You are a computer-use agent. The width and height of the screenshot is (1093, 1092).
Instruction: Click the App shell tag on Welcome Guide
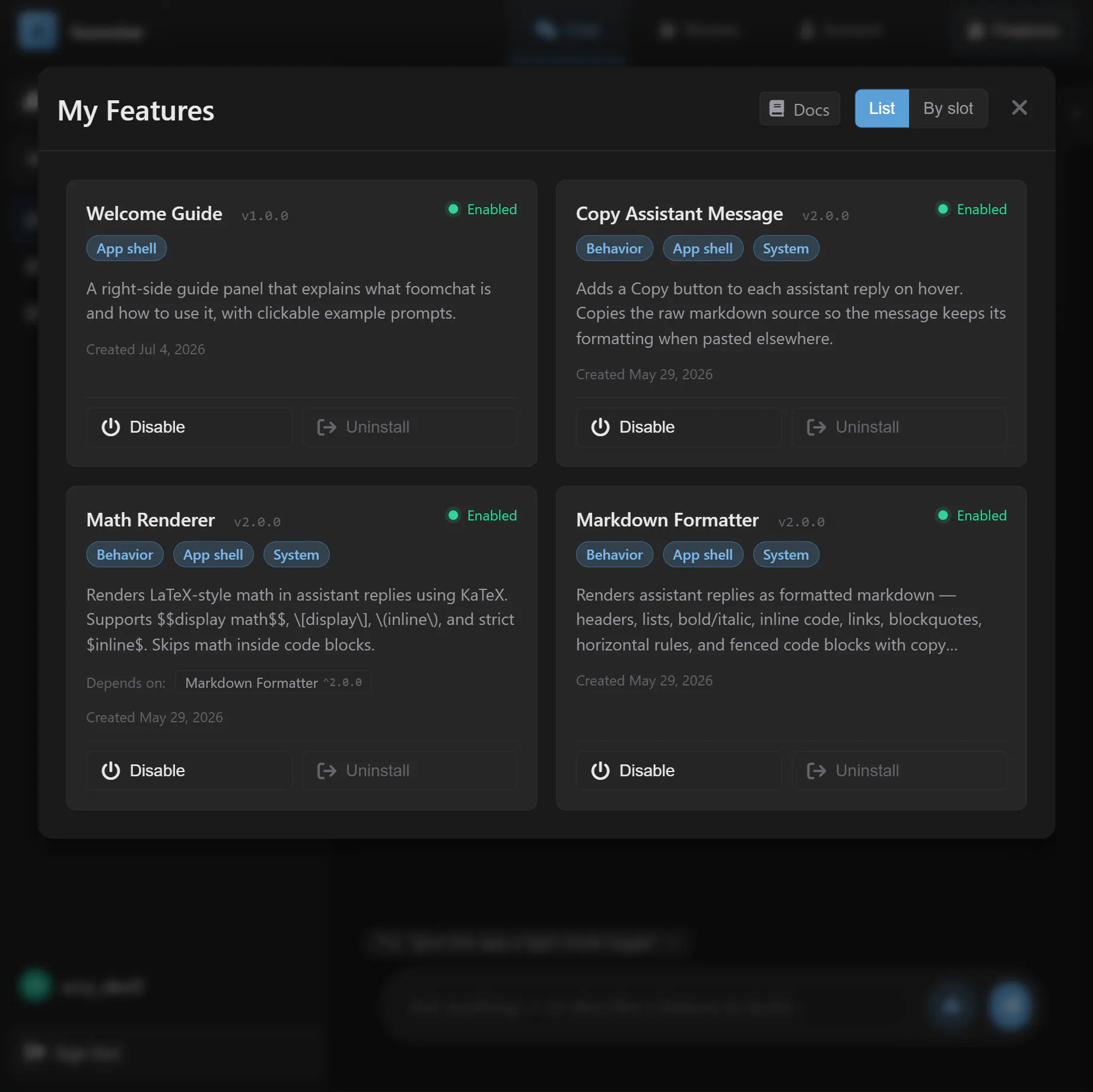(126, 249)
